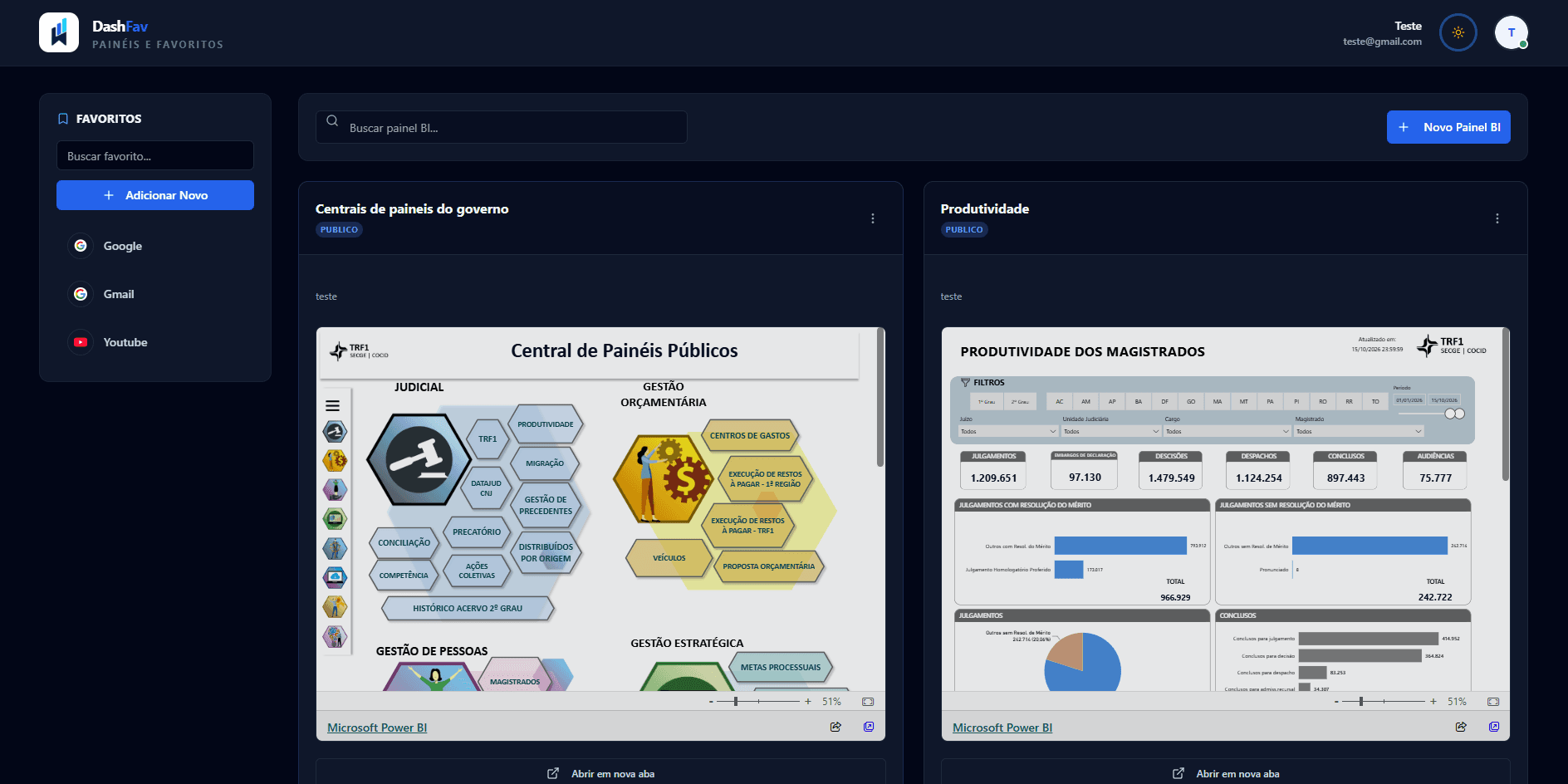The width and height of the screenshot is (1568, 784).
Task: Click the Adicionar Novo button
Action: tap(155, 195)
